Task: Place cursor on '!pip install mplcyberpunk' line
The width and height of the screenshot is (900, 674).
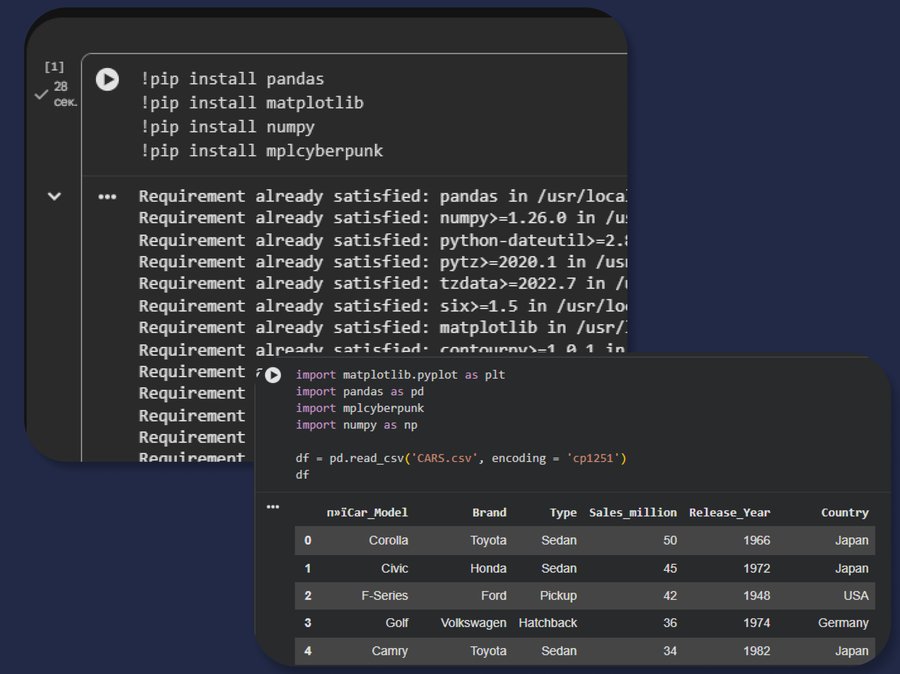Action: (x=261, y=151)
